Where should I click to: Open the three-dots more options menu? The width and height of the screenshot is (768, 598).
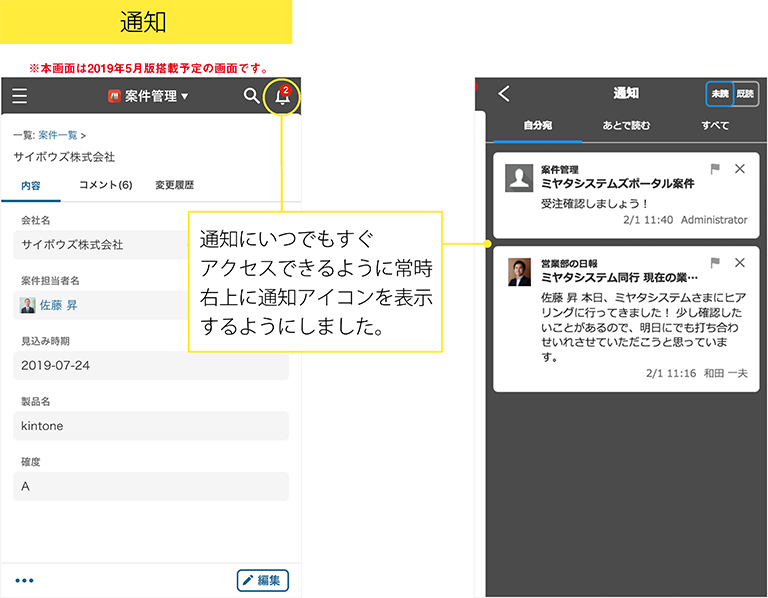(24, 581)
